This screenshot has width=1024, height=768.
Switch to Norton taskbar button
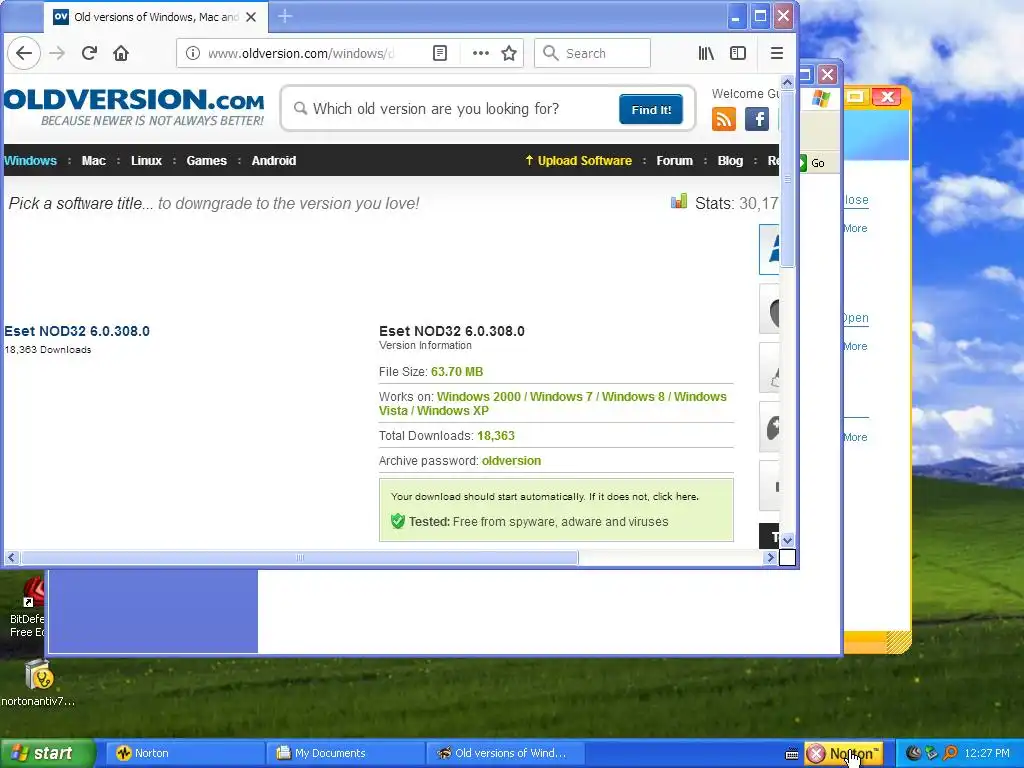pyautogui.click(x=184, y=753)
